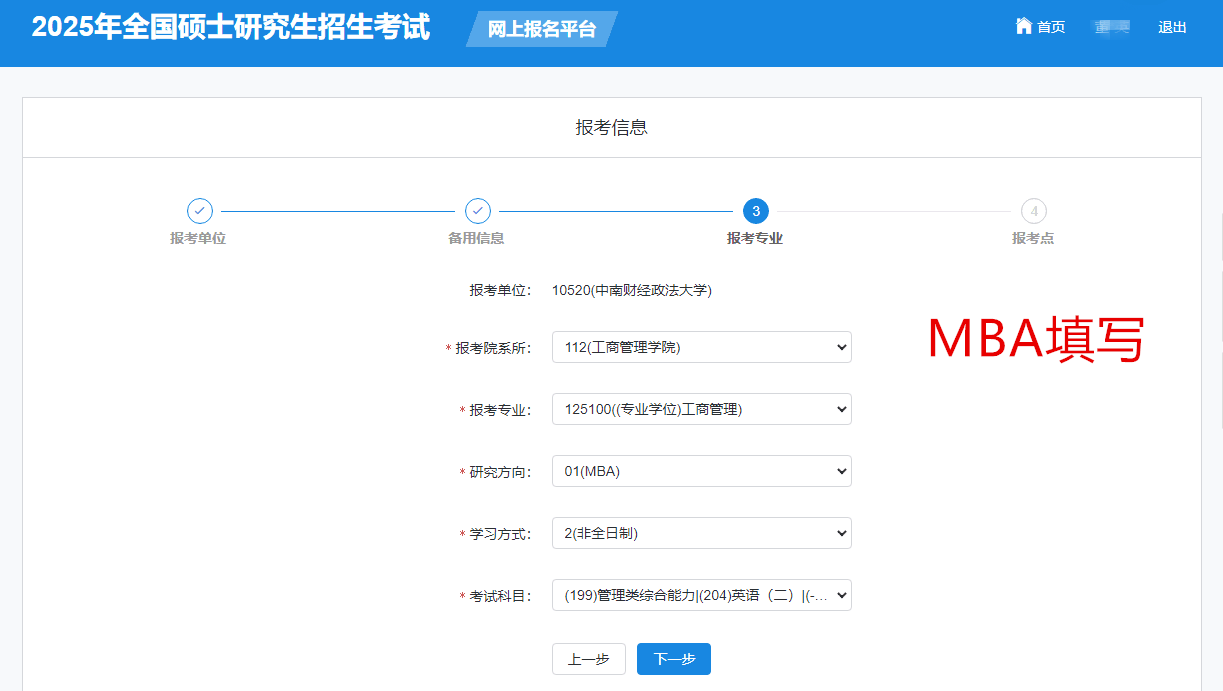Select the 备用信息 step label

476,238
